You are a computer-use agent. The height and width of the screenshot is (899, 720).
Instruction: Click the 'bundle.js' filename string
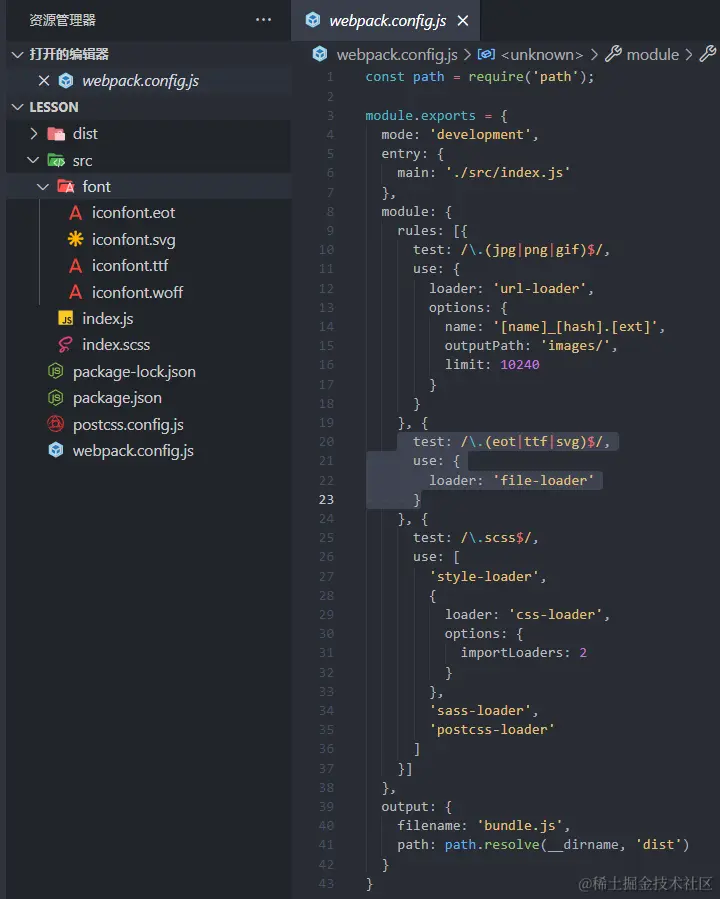(x=520, y=826)
